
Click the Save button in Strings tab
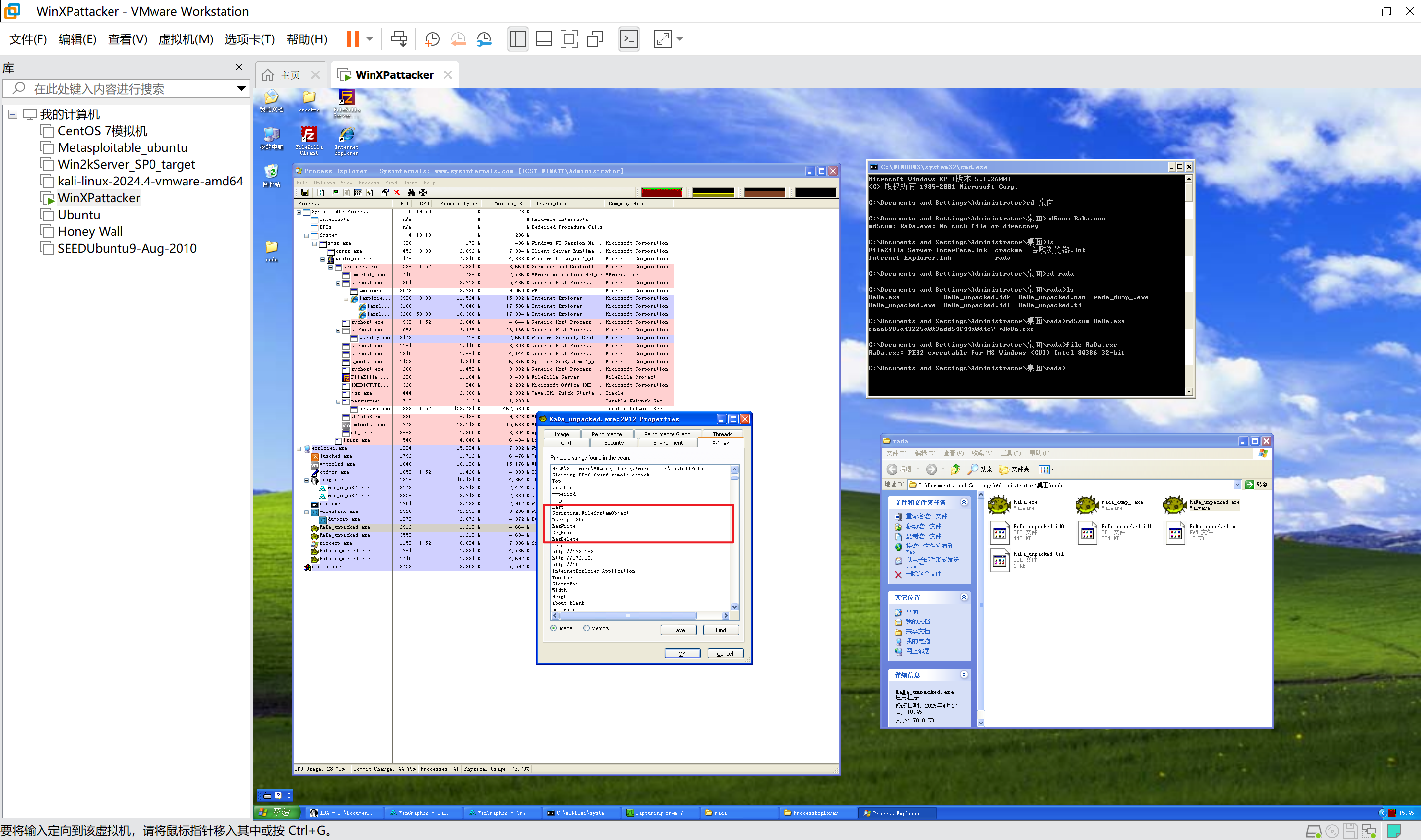[x=678, y=630]
